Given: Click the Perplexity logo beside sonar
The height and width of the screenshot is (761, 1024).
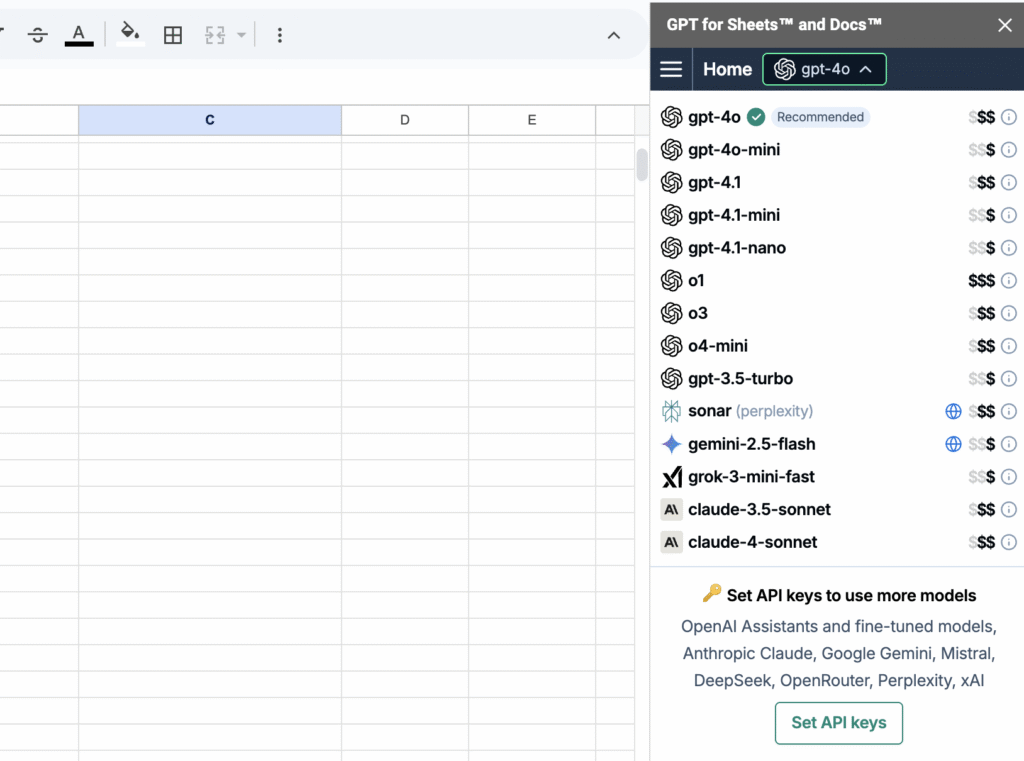Looking at the screenshot, I should 671,411.
